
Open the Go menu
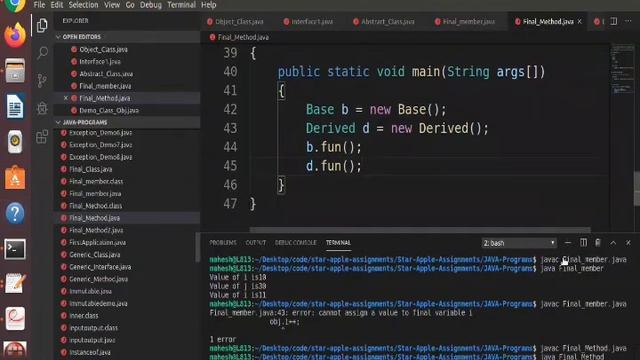coord(130,5)
